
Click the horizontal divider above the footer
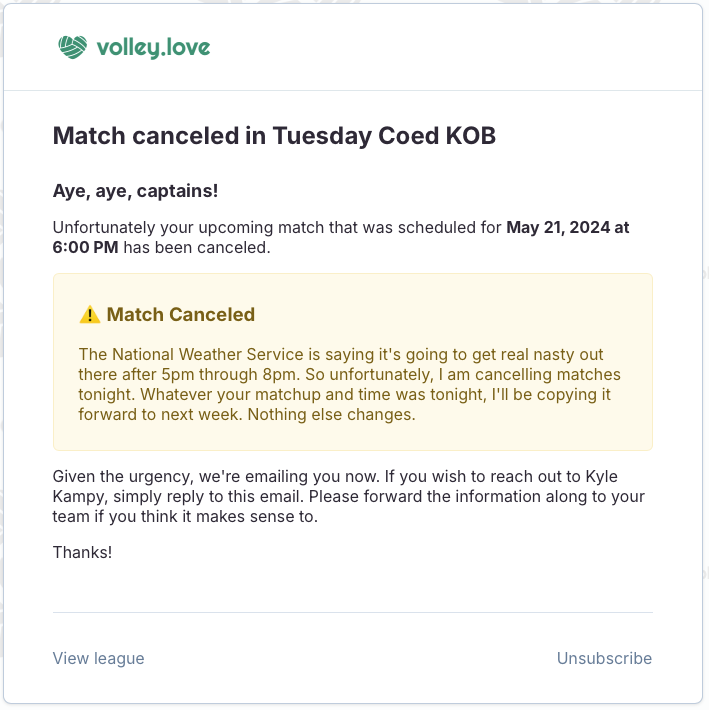tap(352, 612)
